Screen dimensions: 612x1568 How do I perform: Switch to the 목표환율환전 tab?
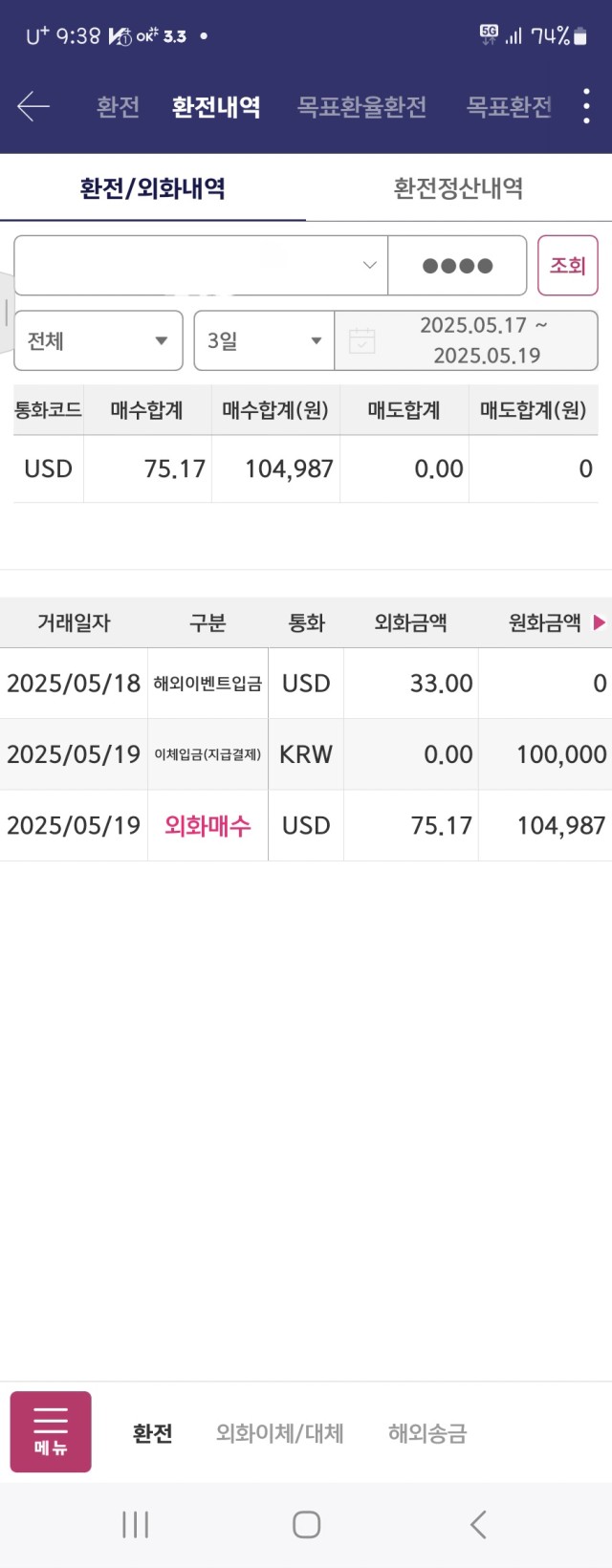tap(361, 106)
